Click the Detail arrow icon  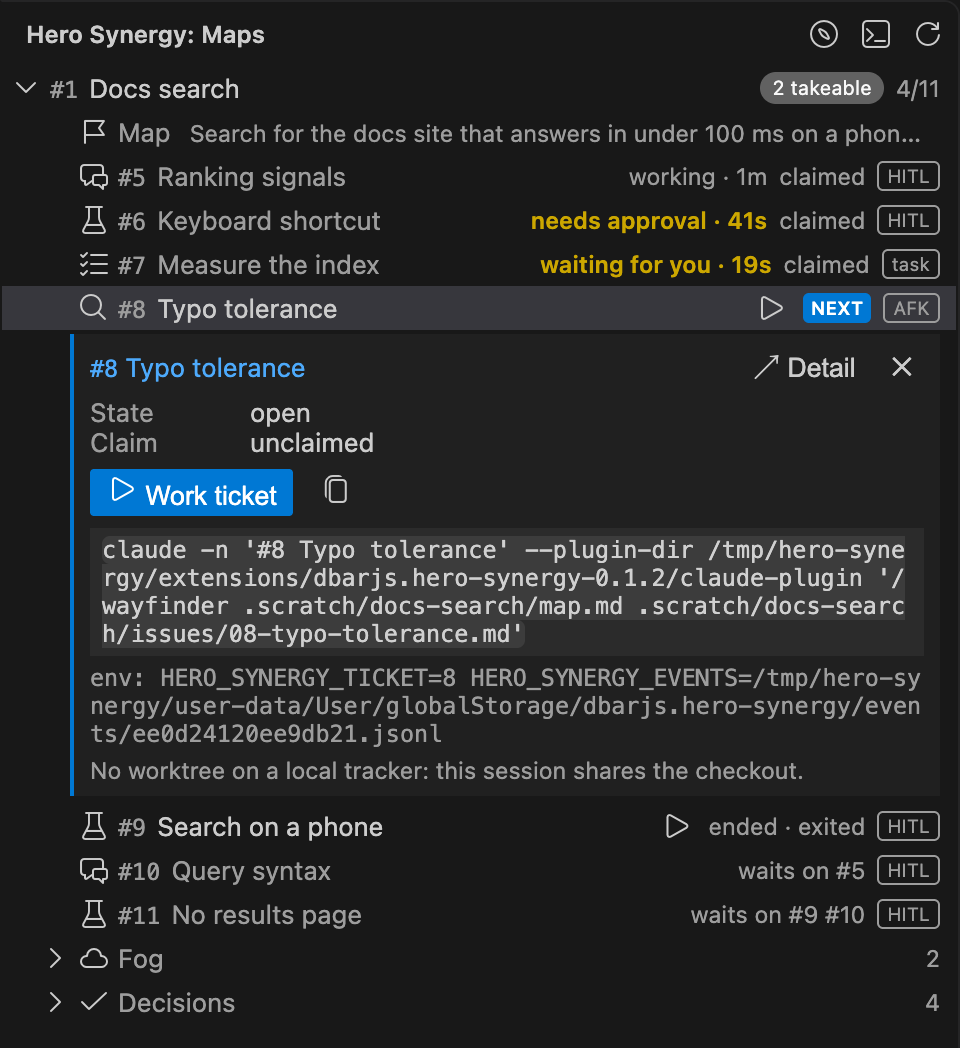[766, 367]
